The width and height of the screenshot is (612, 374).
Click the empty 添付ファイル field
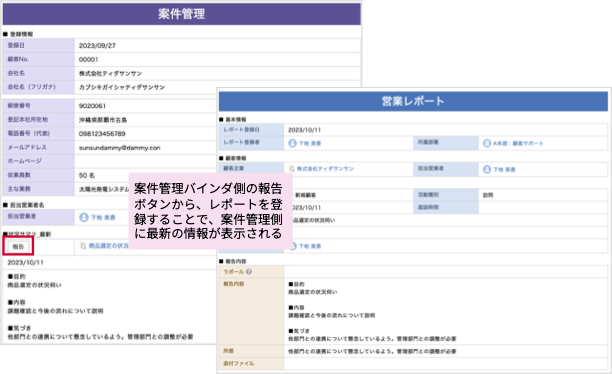pyautogui.click(x=446, y=363)
